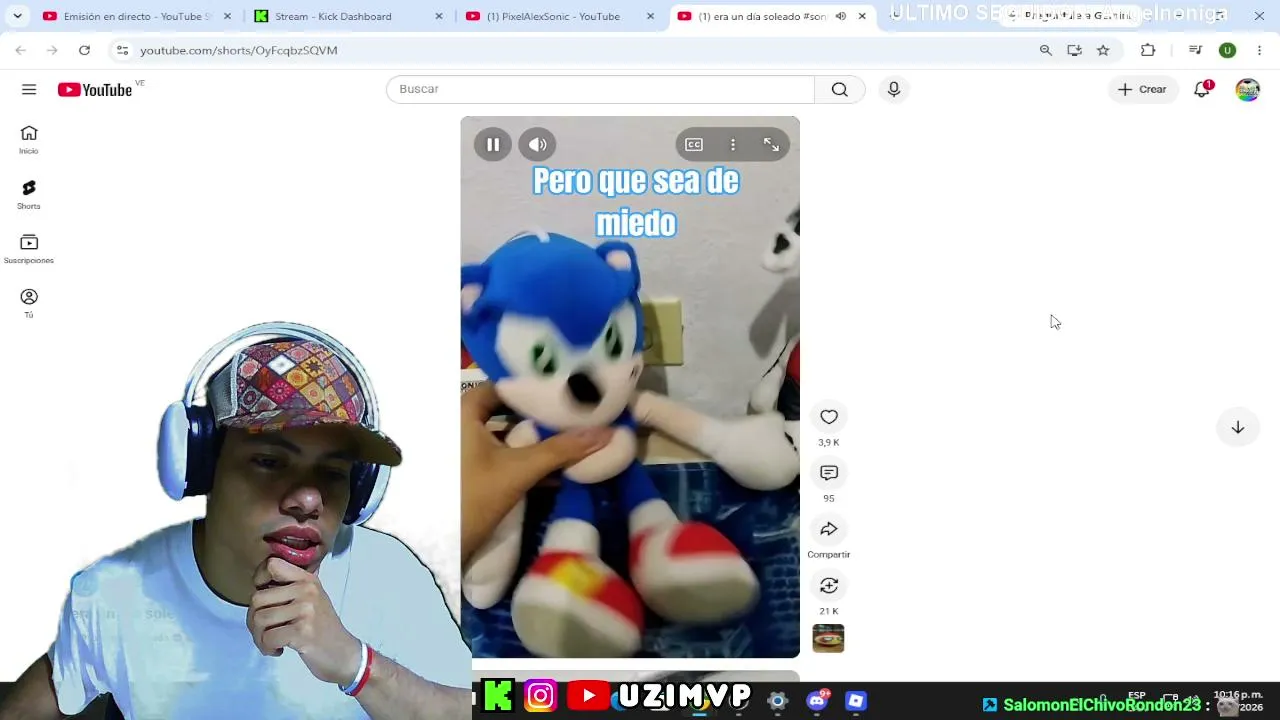Open Suscripciones in the sidebar
This screenshot has width=1280, height=720.
click(29, 249)
